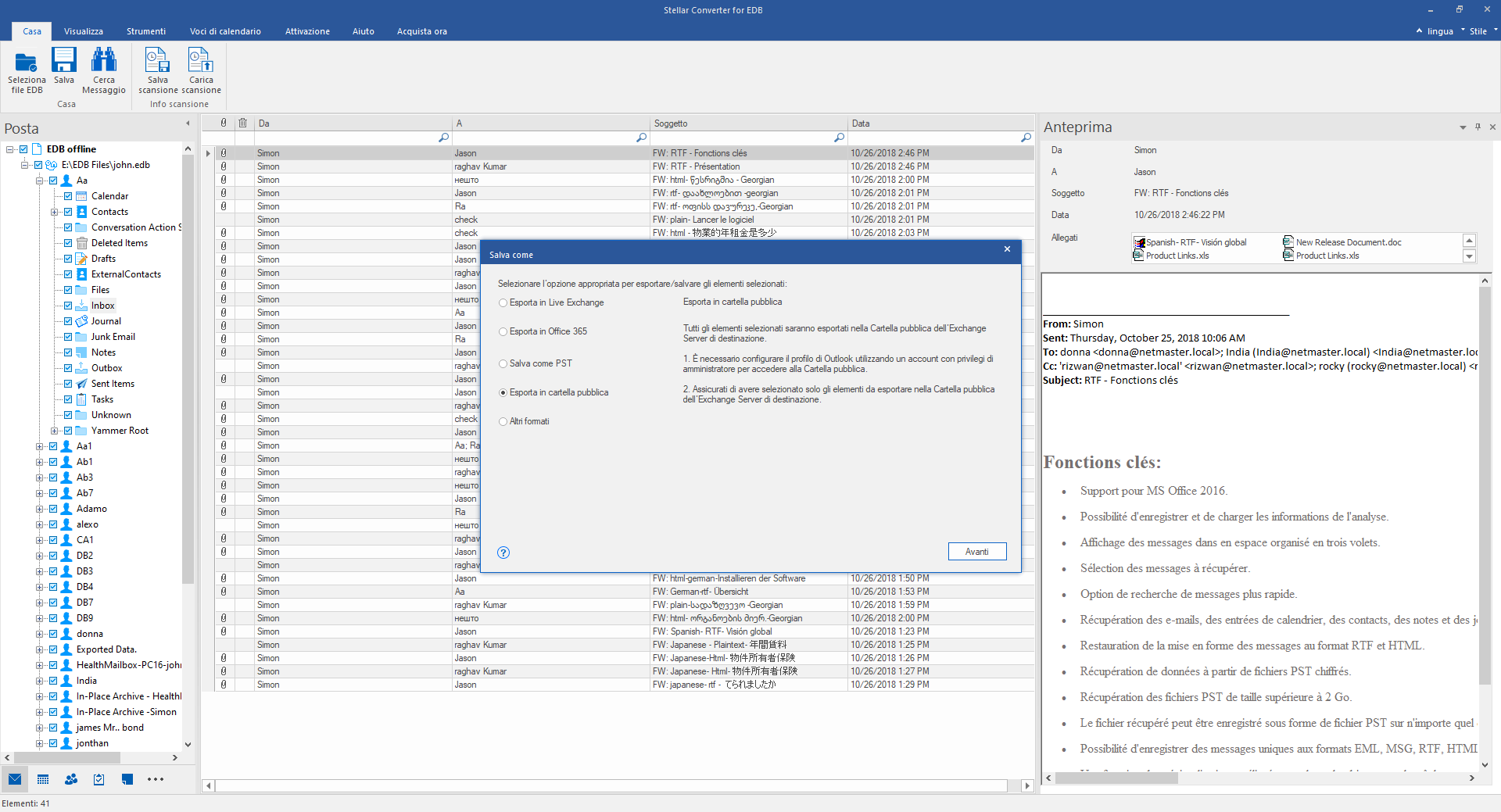Close the Salva come dialog
Viewport: 1501px width, 812px height.
(x=1007, y=249)
